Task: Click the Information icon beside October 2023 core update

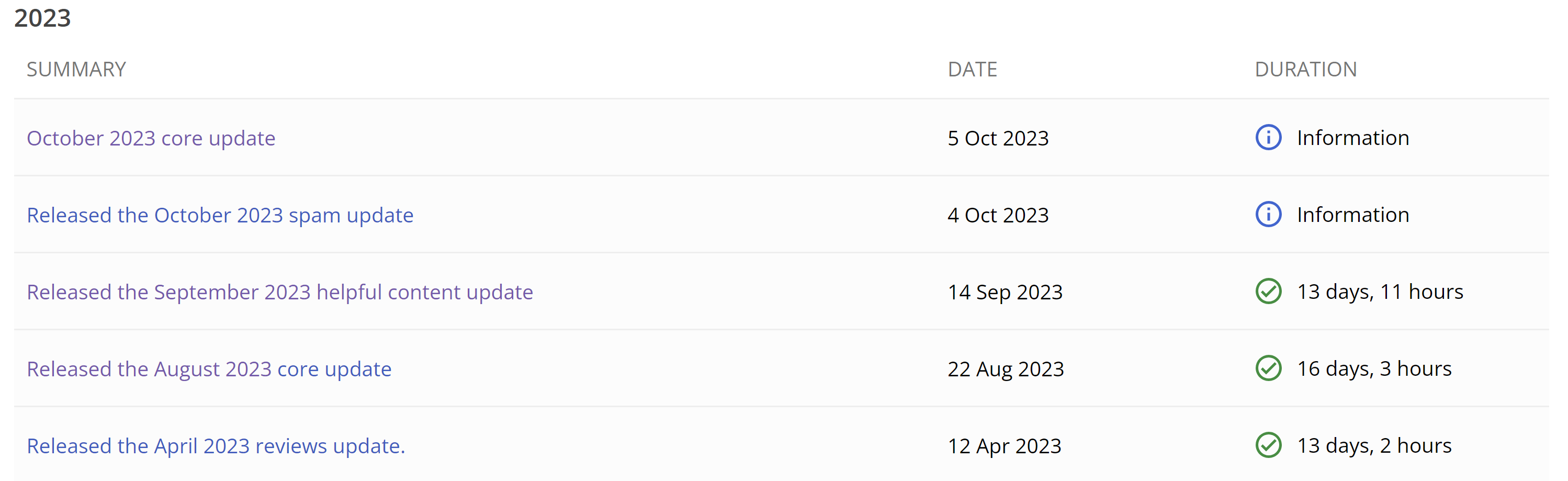Action: click(x=1269, y=138)
